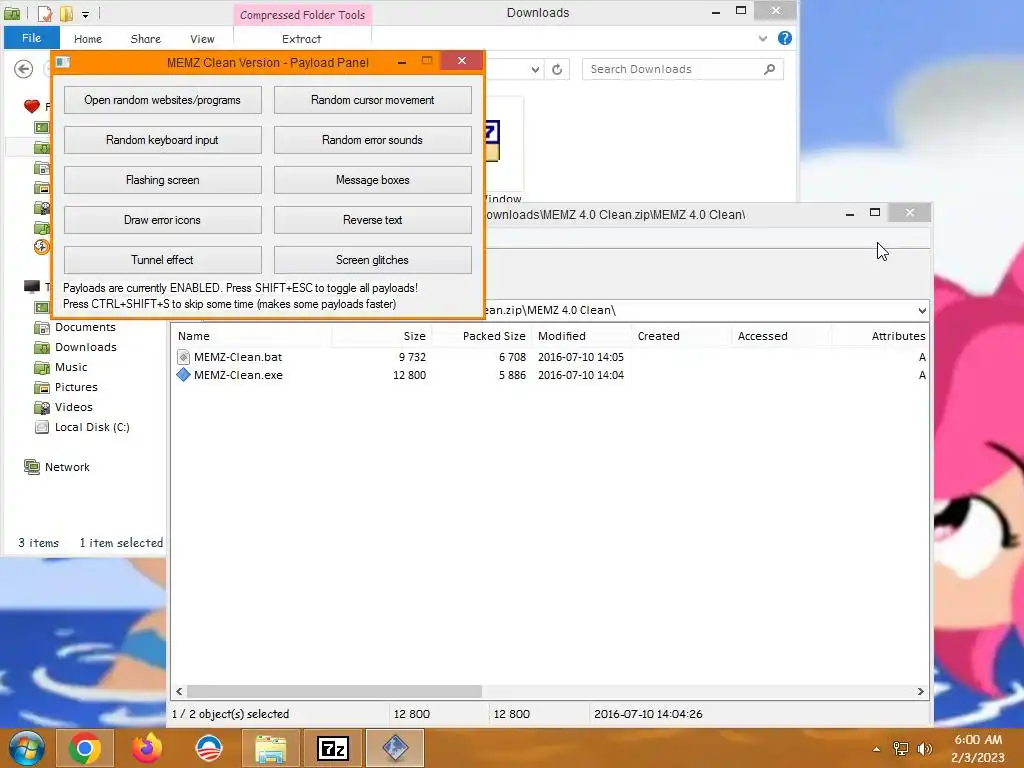Open Local Disk (C:) in navigation pane
Viewport: 1024px width, 768px height.
coord(92,427)
